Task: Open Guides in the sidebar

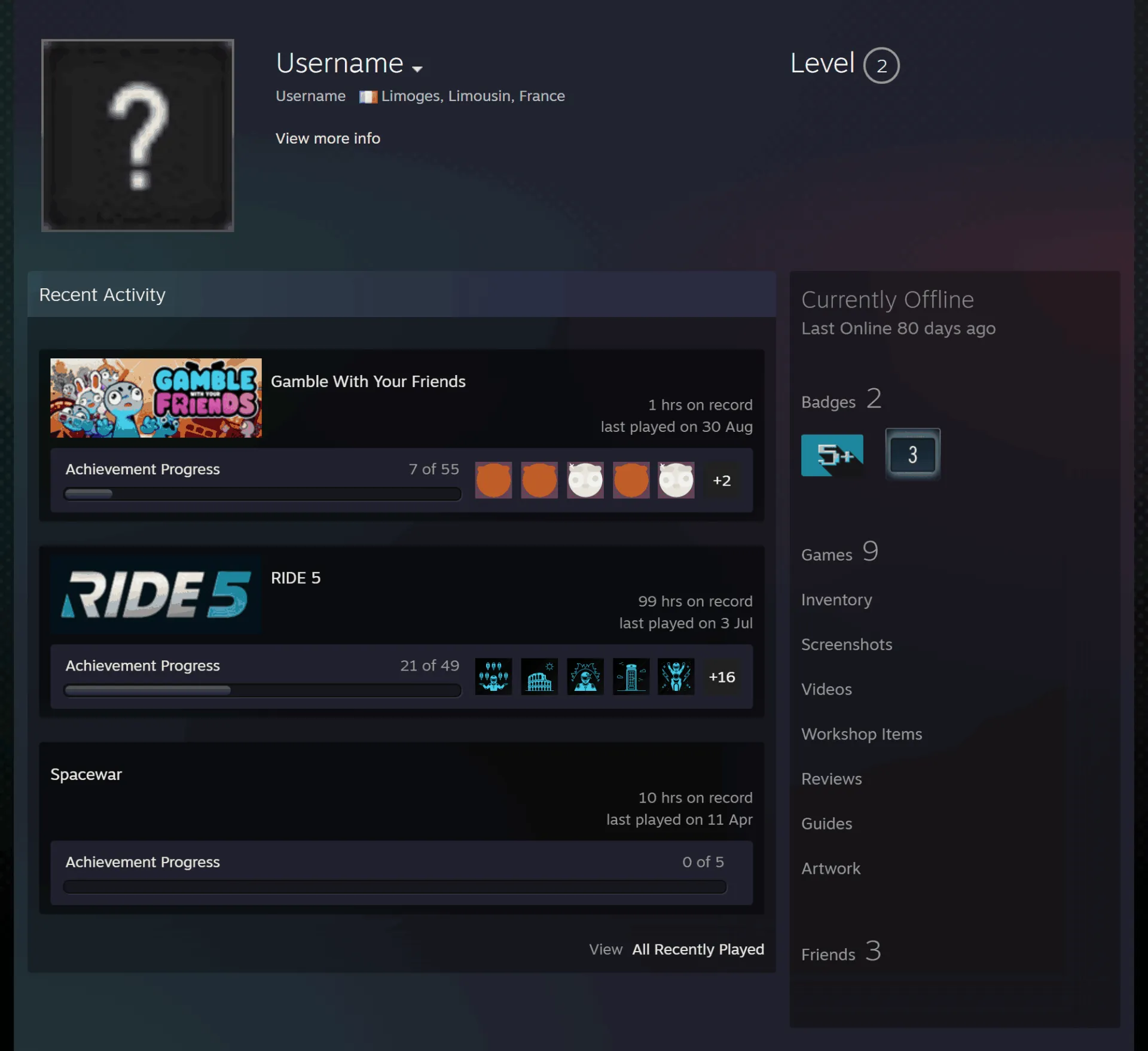Action: pos(826,824)
